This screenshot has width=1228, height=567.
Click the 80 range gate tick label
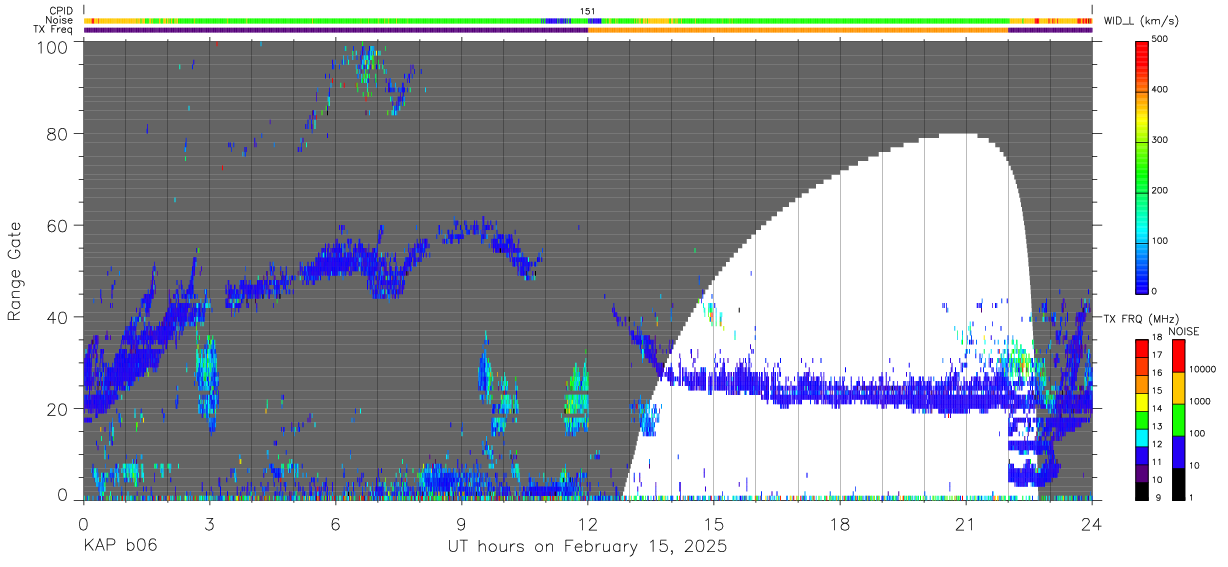coord(57,135)
